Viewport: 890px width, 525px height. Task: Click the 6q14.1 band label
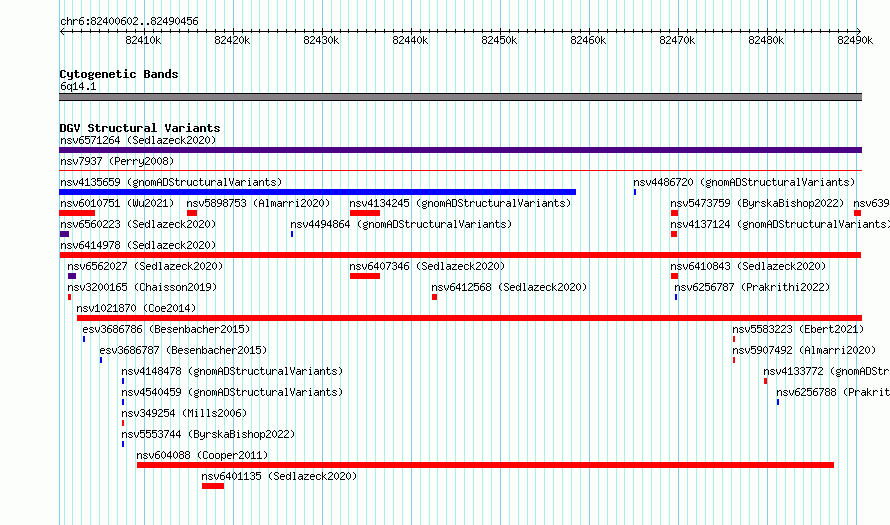click(x=78, y=86)
